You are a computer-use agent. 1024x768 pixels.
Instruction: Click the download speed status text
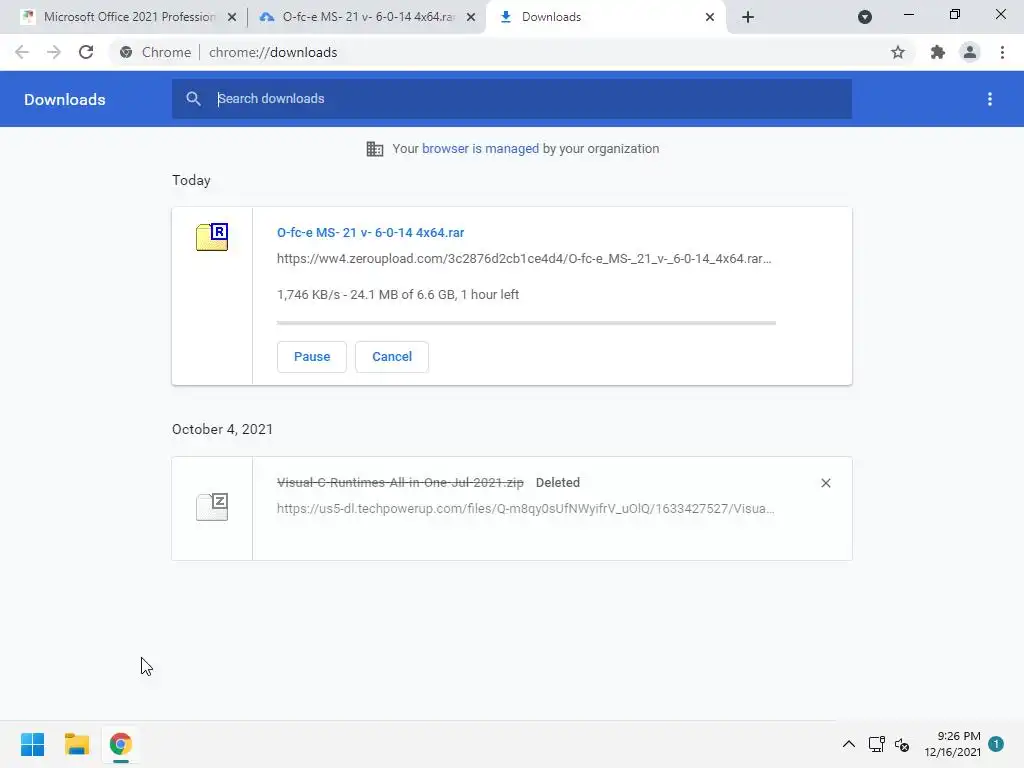pos(398,295)
